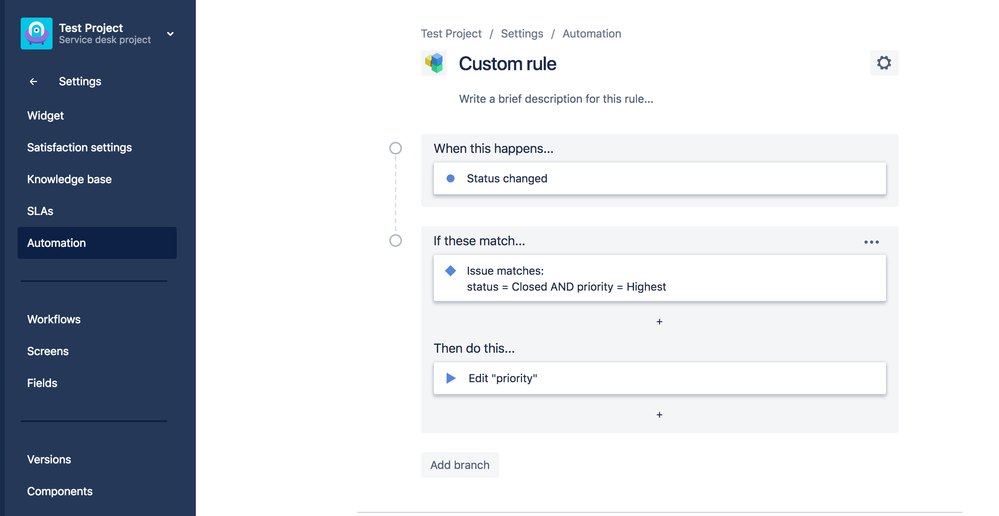This screenshot has width=999, height=516.
Task: Add an action with the plus below Edit priority
Action: tap(659, 415)
